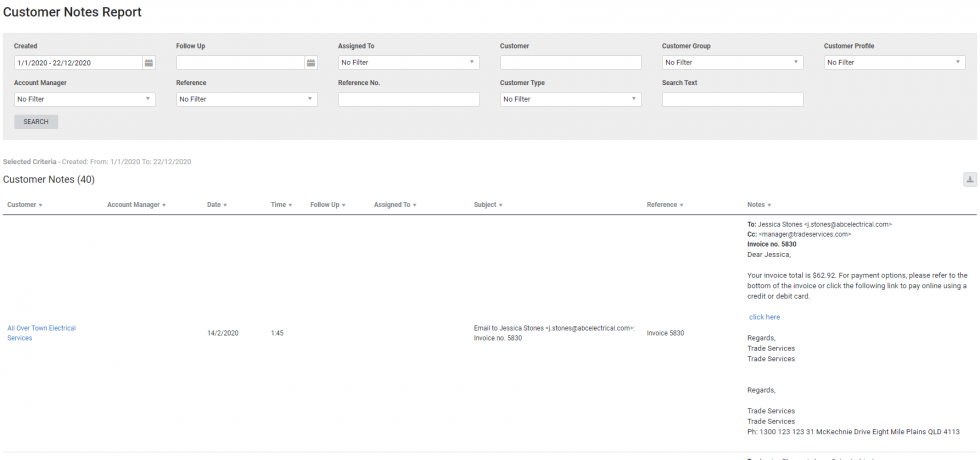Expand the Assigned To filter dropdown
This screenshot has width=980, height=460.
pos(408,62)
